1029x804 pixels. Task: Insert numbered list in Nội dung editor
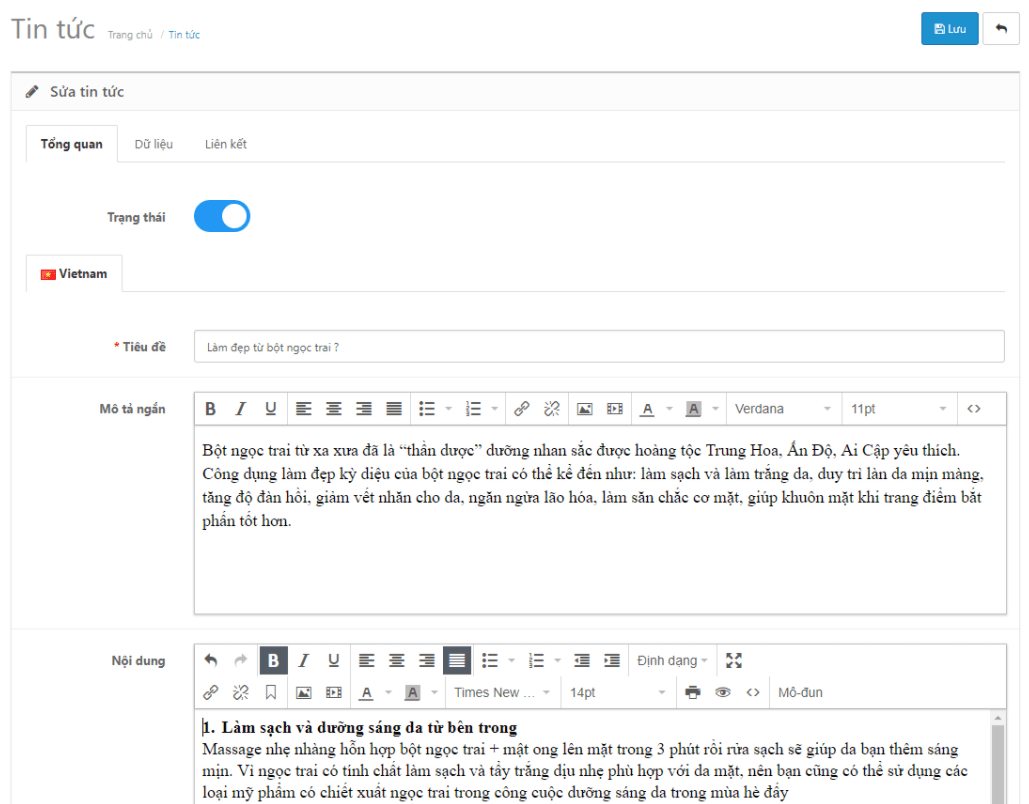(536, 660)
